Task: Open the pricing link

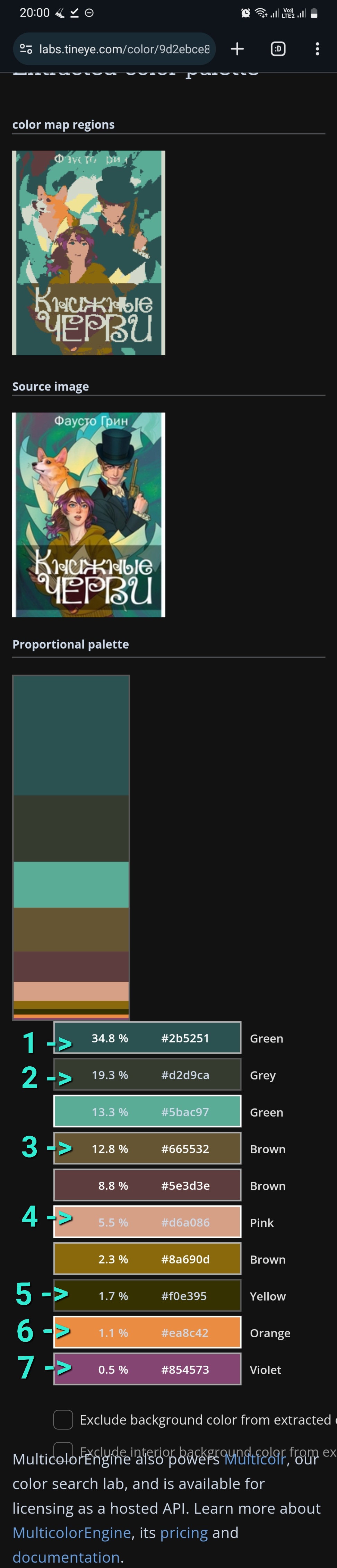Action: pyautogui.click(x=183, y=1532)
